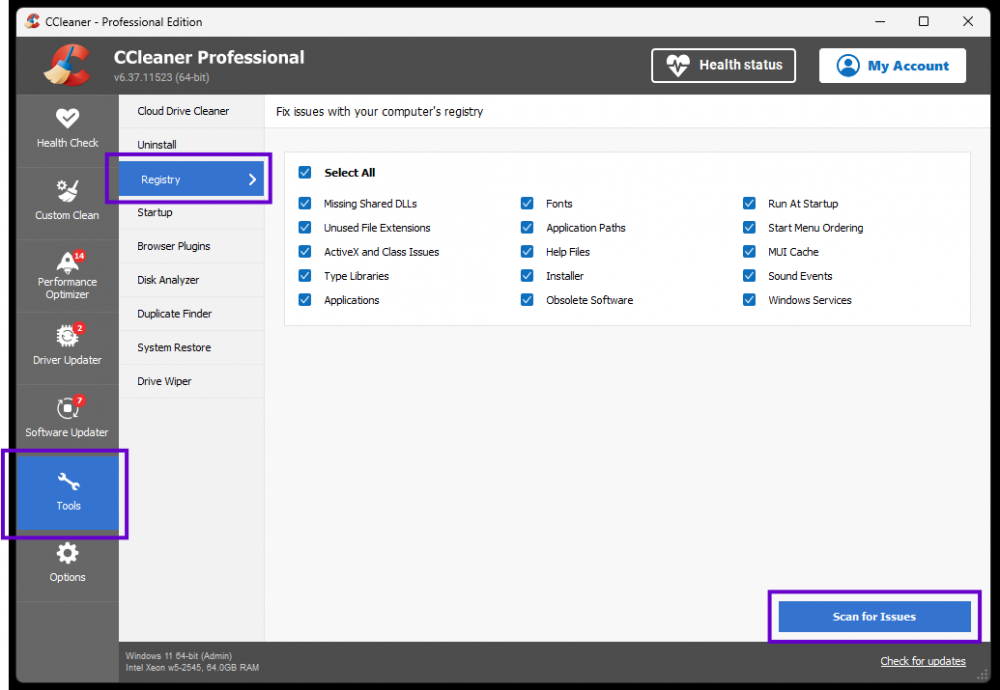Uncheck Unused File Extensions
1000x690 pixels.
[x=305, y=228]
